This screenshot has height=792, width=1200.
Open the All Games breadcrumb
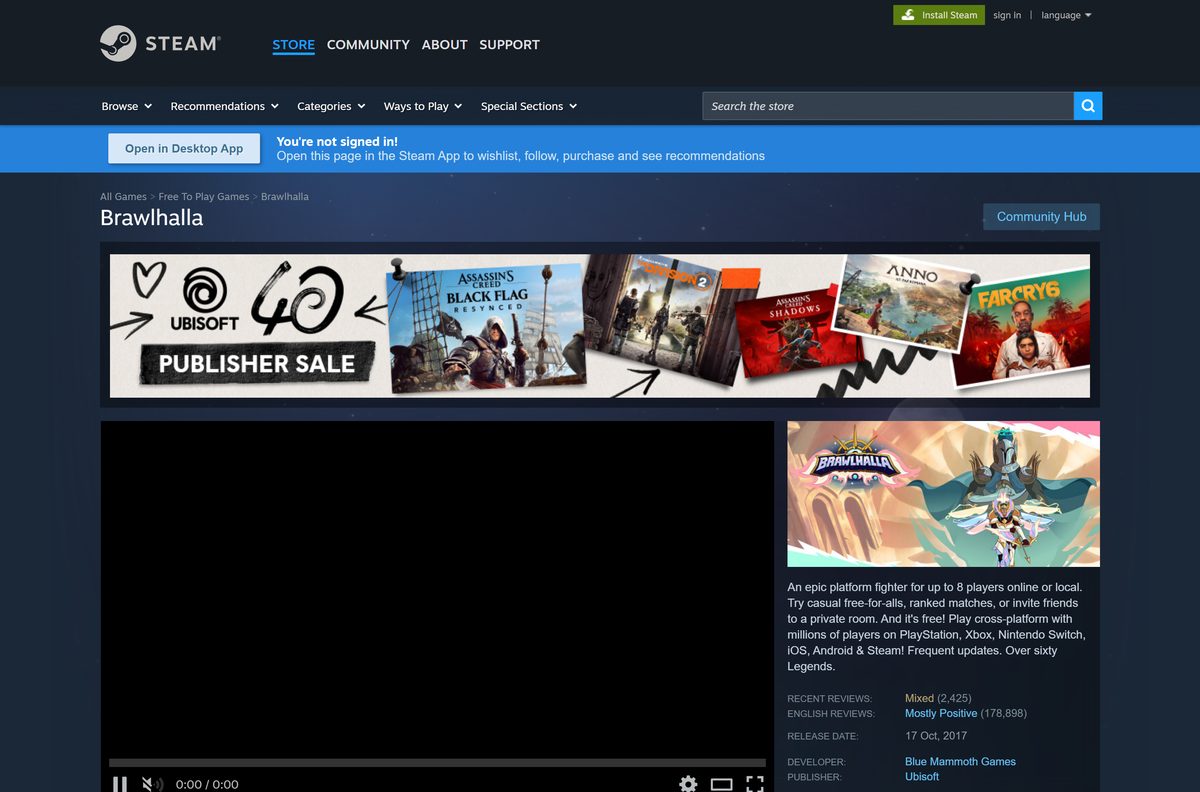tap(123, 197)
